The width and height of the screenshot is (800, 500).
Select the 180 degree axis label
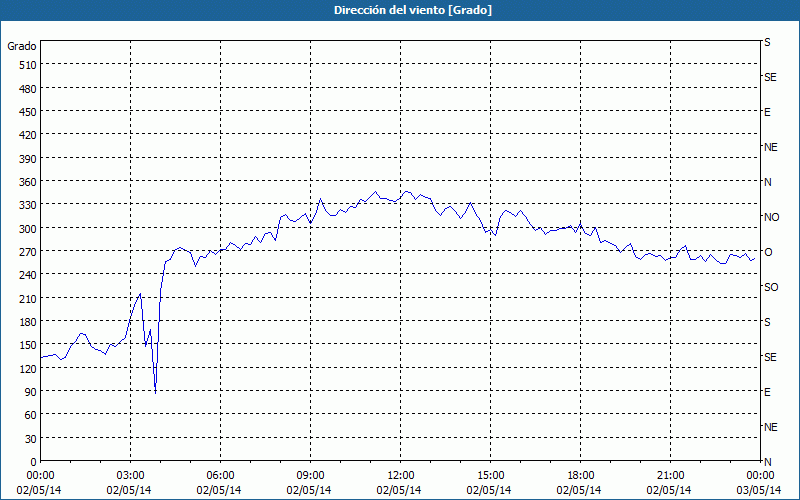point(29,322)
